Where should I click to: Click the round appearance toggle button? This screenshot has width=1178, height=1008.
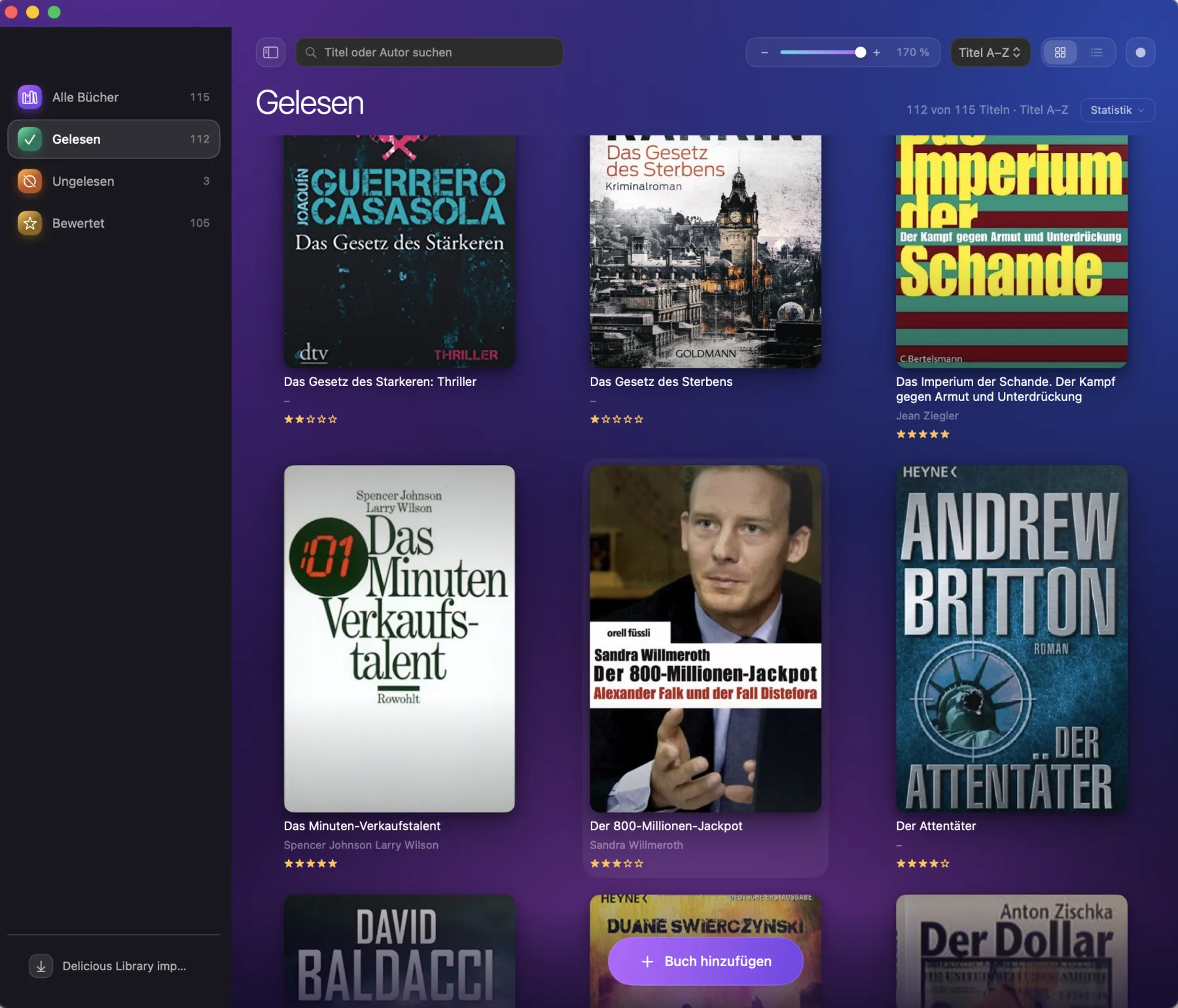1141,52
